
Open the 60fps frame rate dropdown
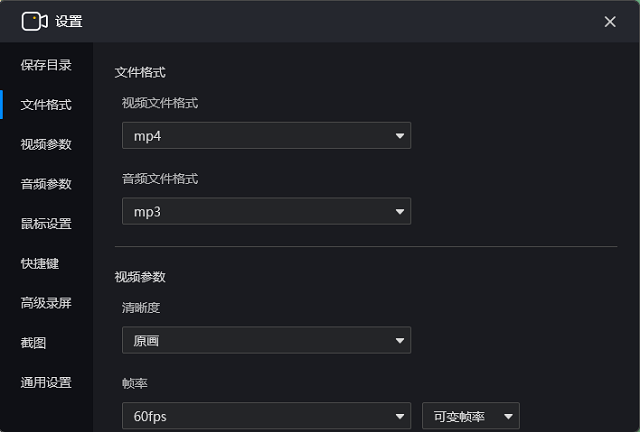266,416
